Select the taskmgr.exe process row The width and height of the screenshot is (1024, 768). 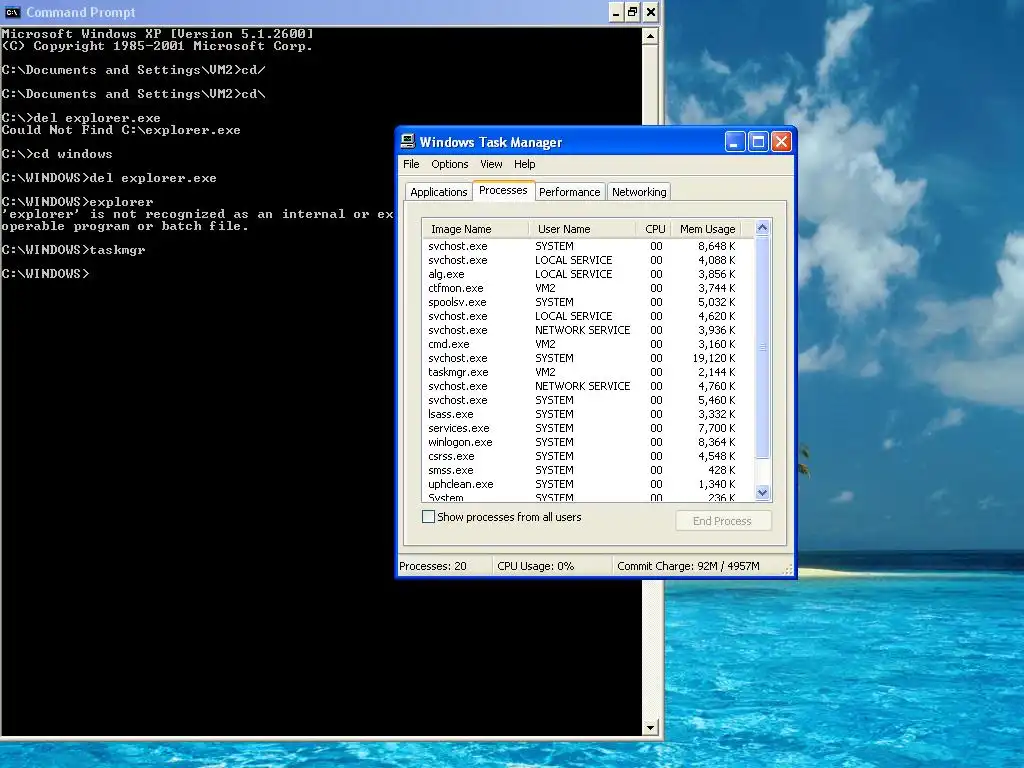[x=588, y=372]
